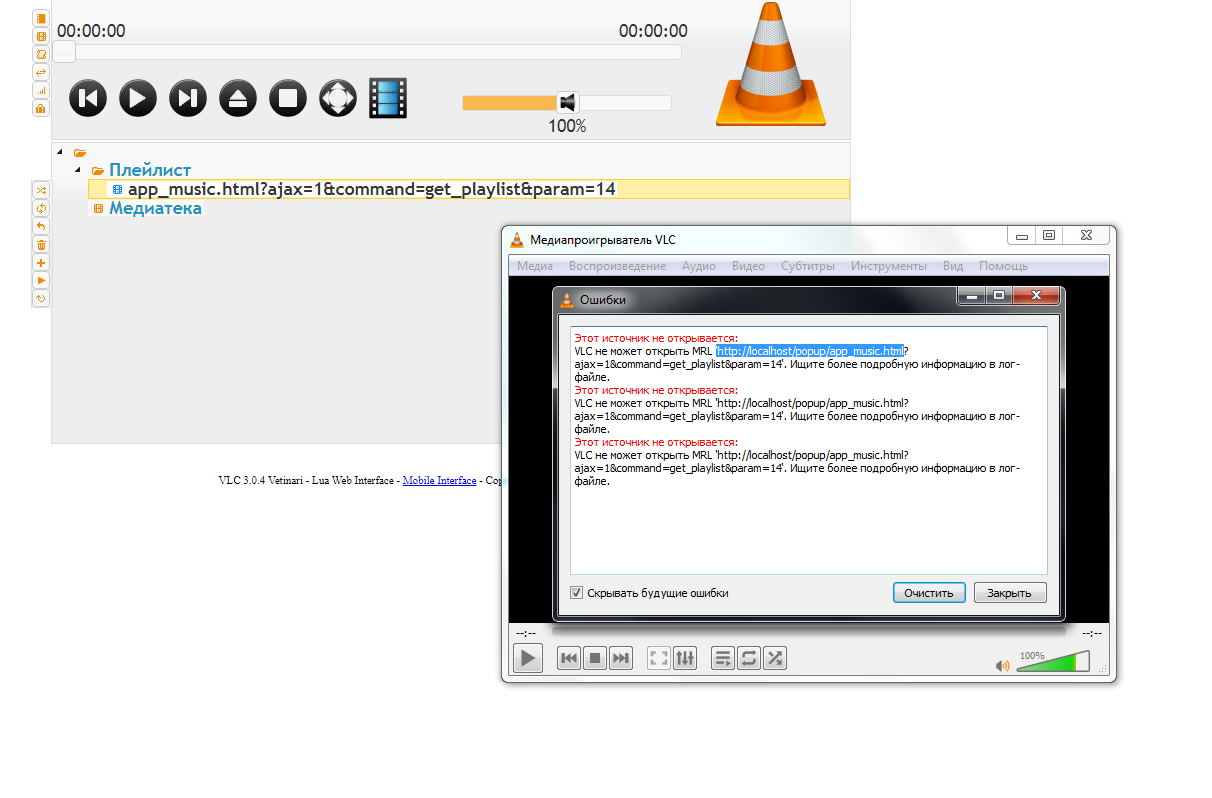
Task: Click the large VLC cone logo
Action: point(771,65)
